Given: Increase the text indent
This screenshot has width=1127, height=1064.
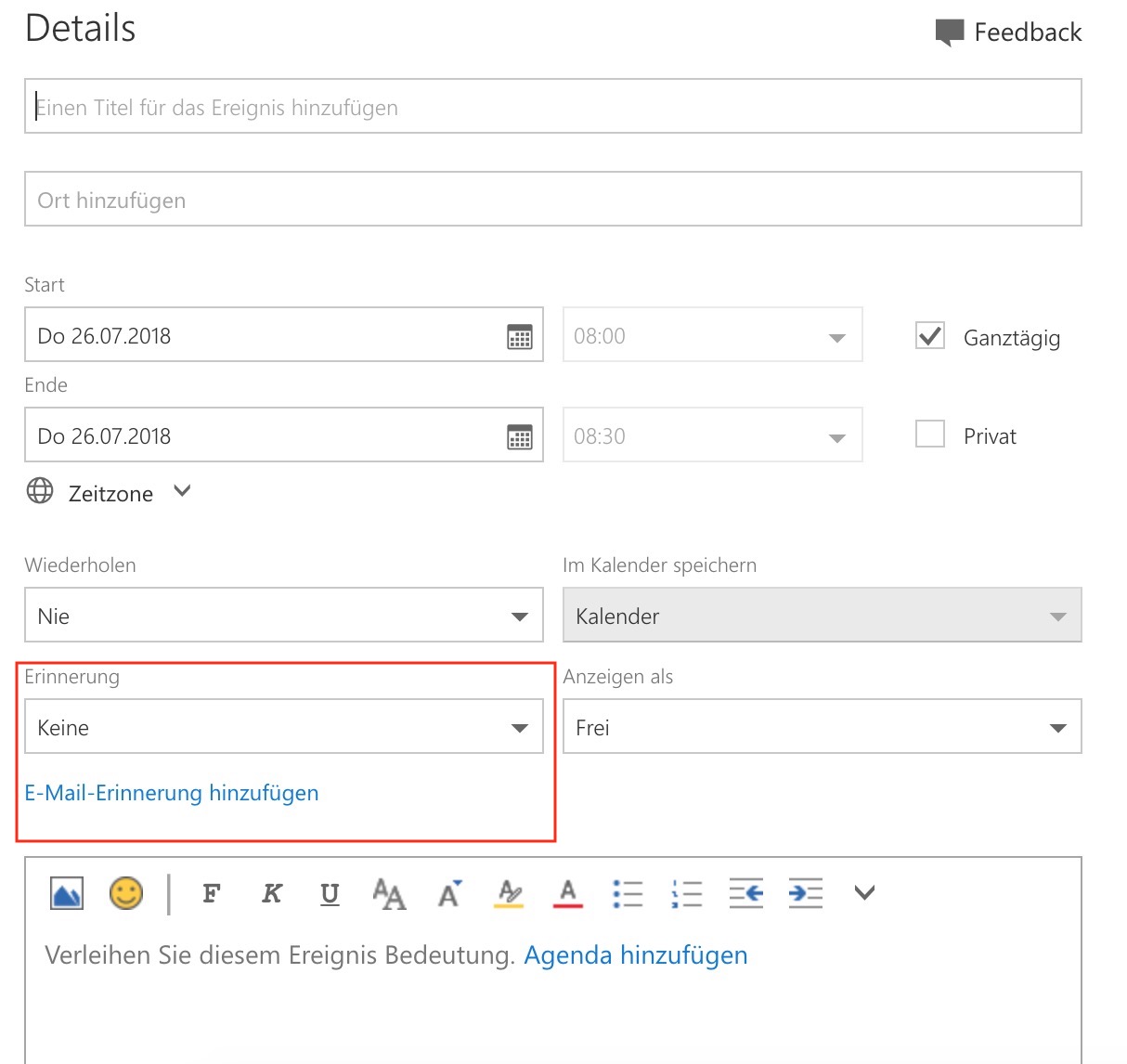Looking at the screenshot, I should coord(805,893).
